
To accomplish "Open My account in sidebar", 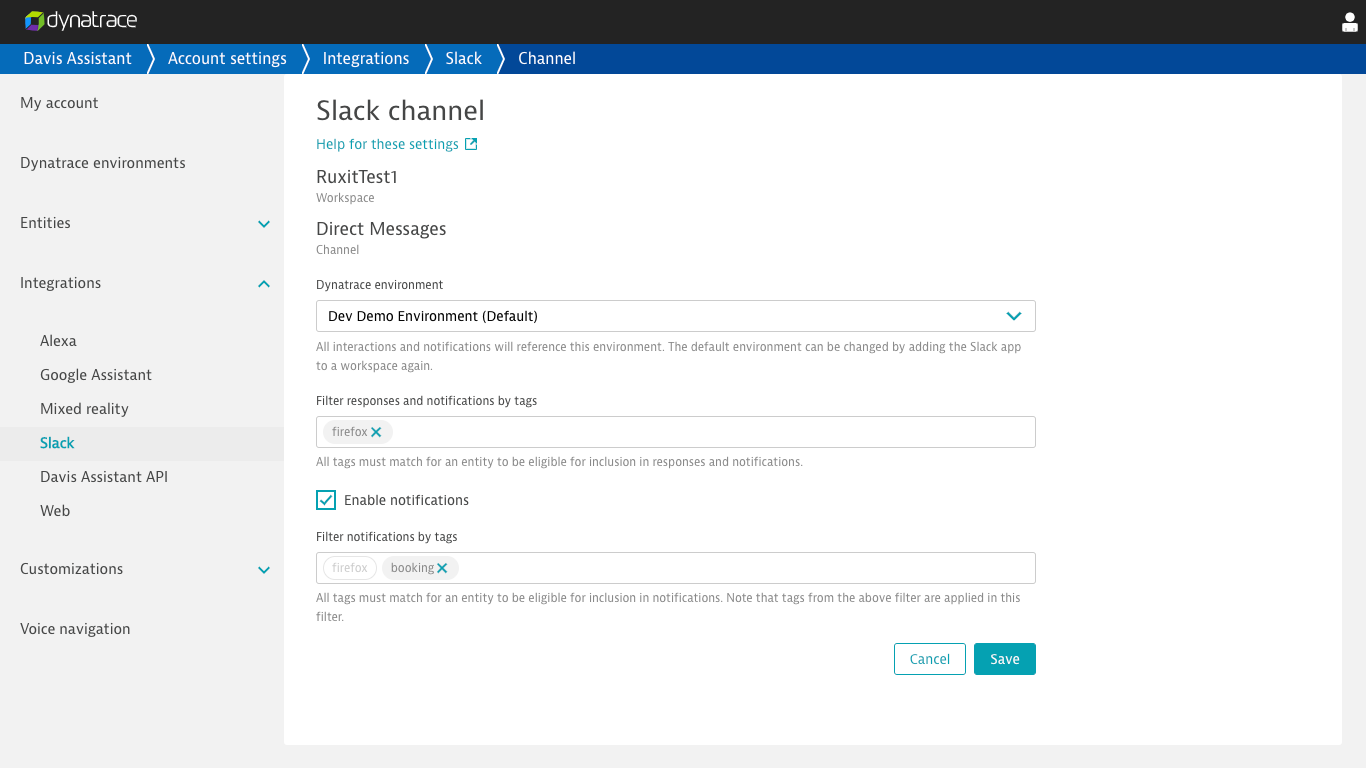I will [59, 103].
